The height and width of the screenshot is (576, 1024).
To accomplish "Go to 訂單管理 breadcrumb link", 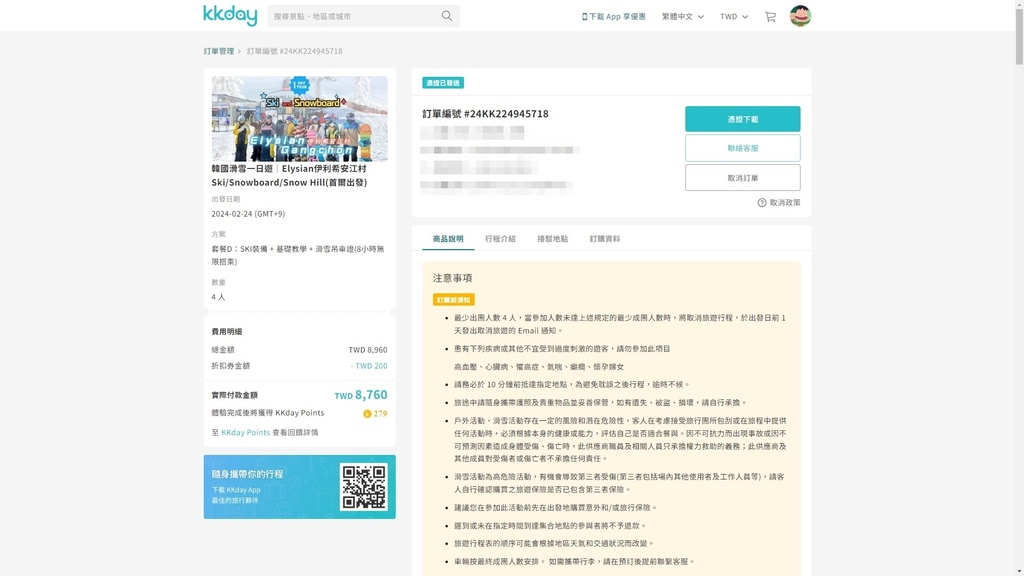I will point(219,51).
